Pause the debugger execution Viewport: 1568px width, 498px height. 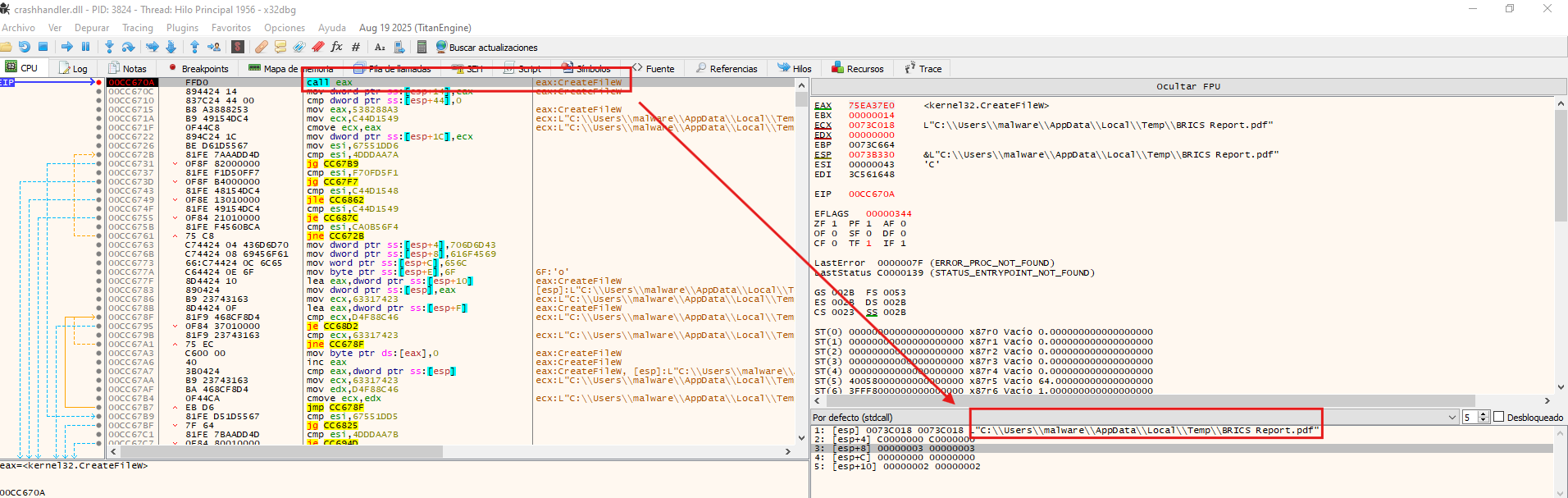tap(85, 47)
